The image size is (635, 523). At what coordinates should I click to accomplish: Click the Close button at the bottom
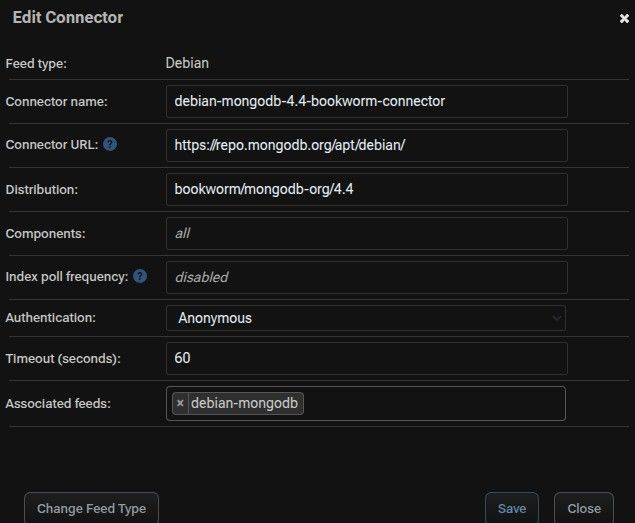coord(584,508)
